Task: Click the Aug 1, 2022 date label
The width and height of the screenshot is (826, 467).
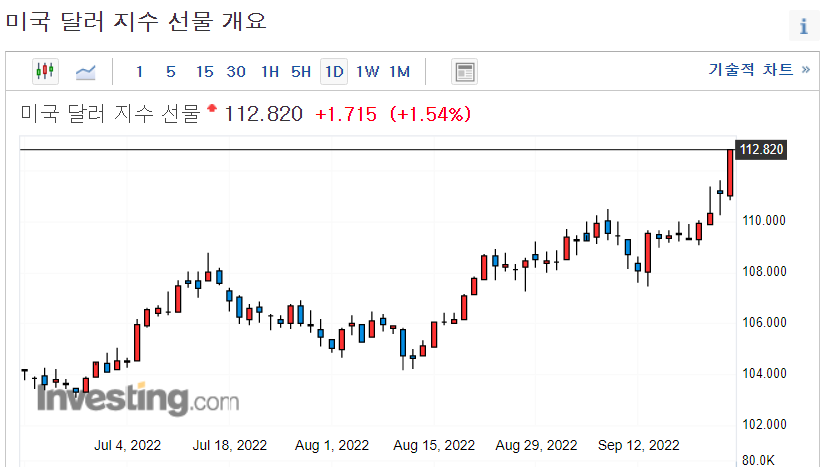Action: pyautogui.click(x=332, y=445)
